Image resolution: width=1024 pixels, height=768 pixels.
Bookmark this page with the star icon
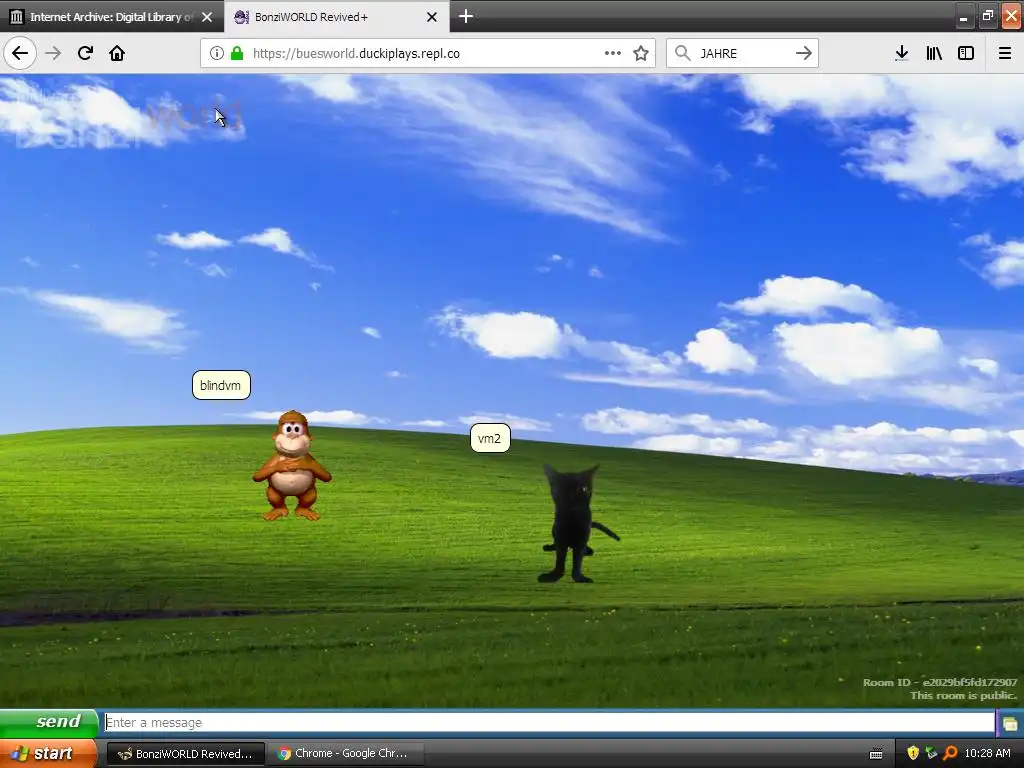coord(641,54)
